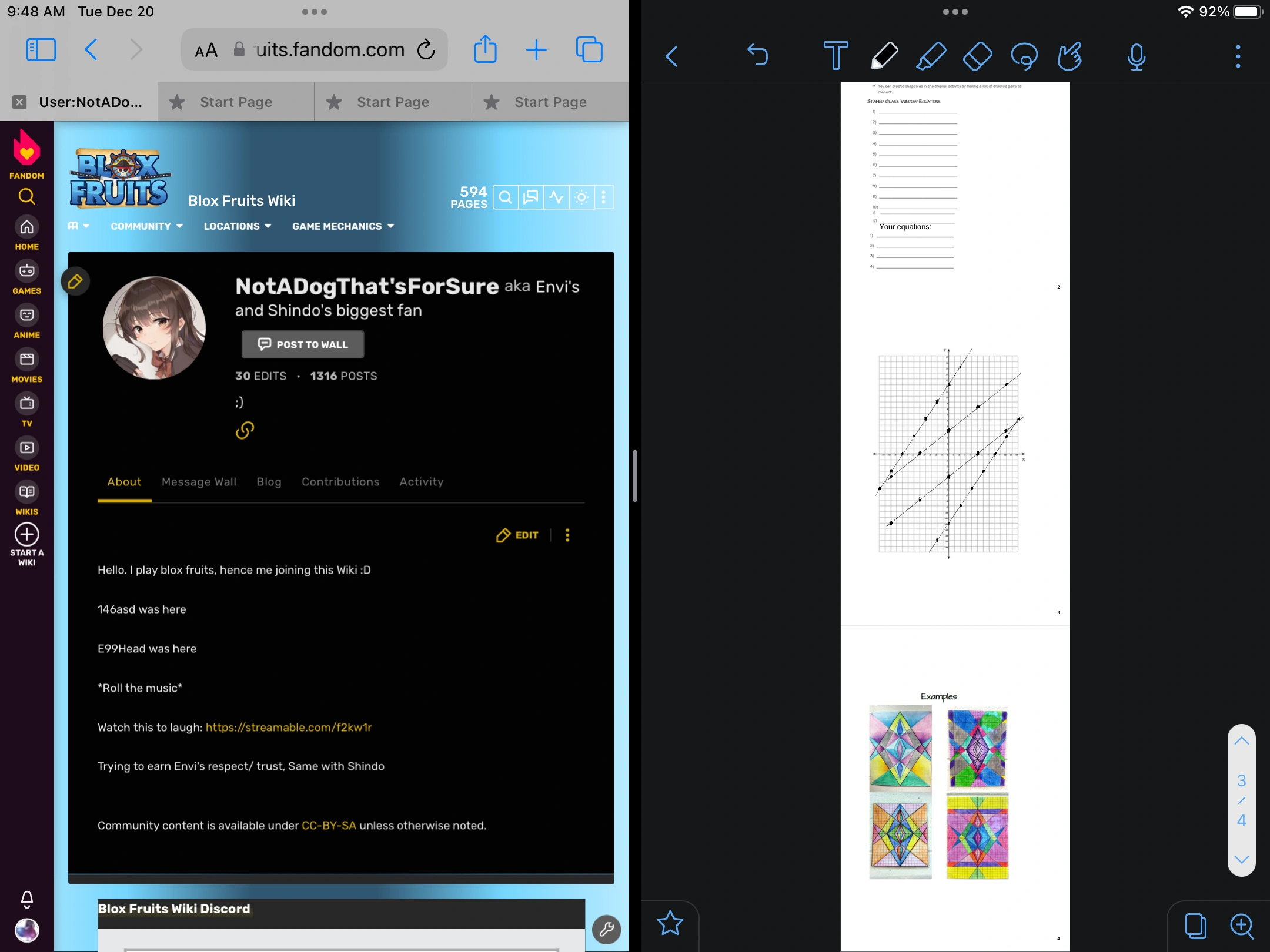Toggle the Safari sidebar panel

(41, 49)
